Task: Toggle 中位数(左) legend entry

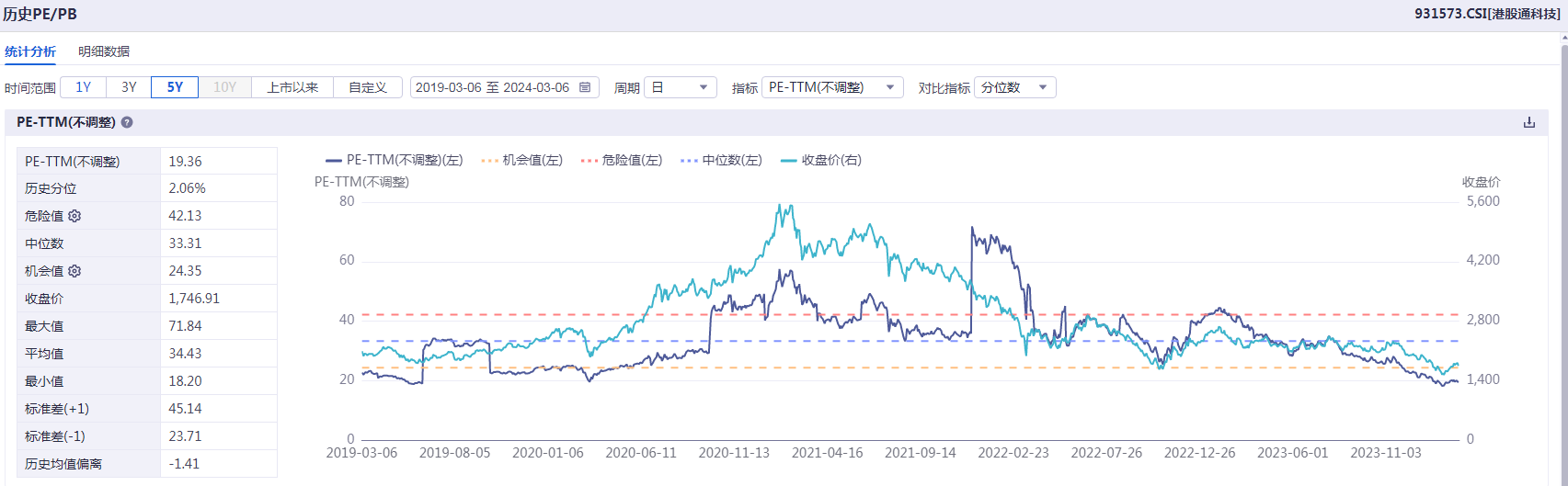Action: click(x=722, y=160)
